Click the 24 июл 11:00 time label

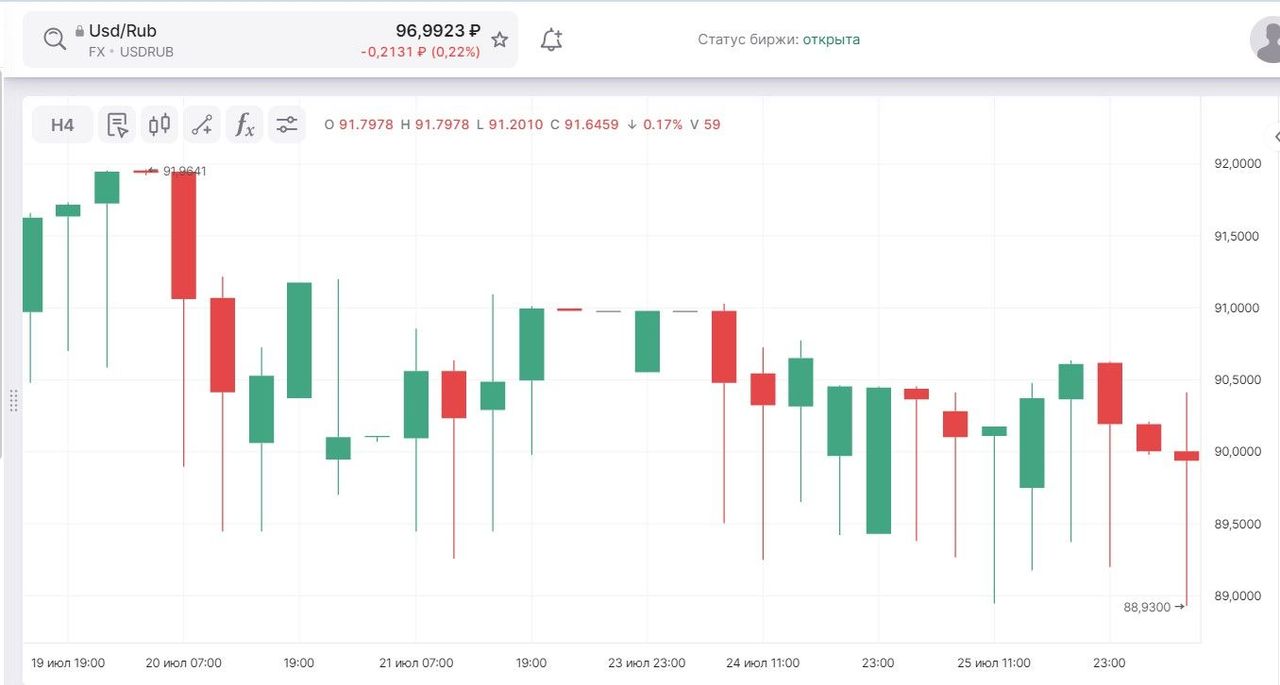point(763,663)
